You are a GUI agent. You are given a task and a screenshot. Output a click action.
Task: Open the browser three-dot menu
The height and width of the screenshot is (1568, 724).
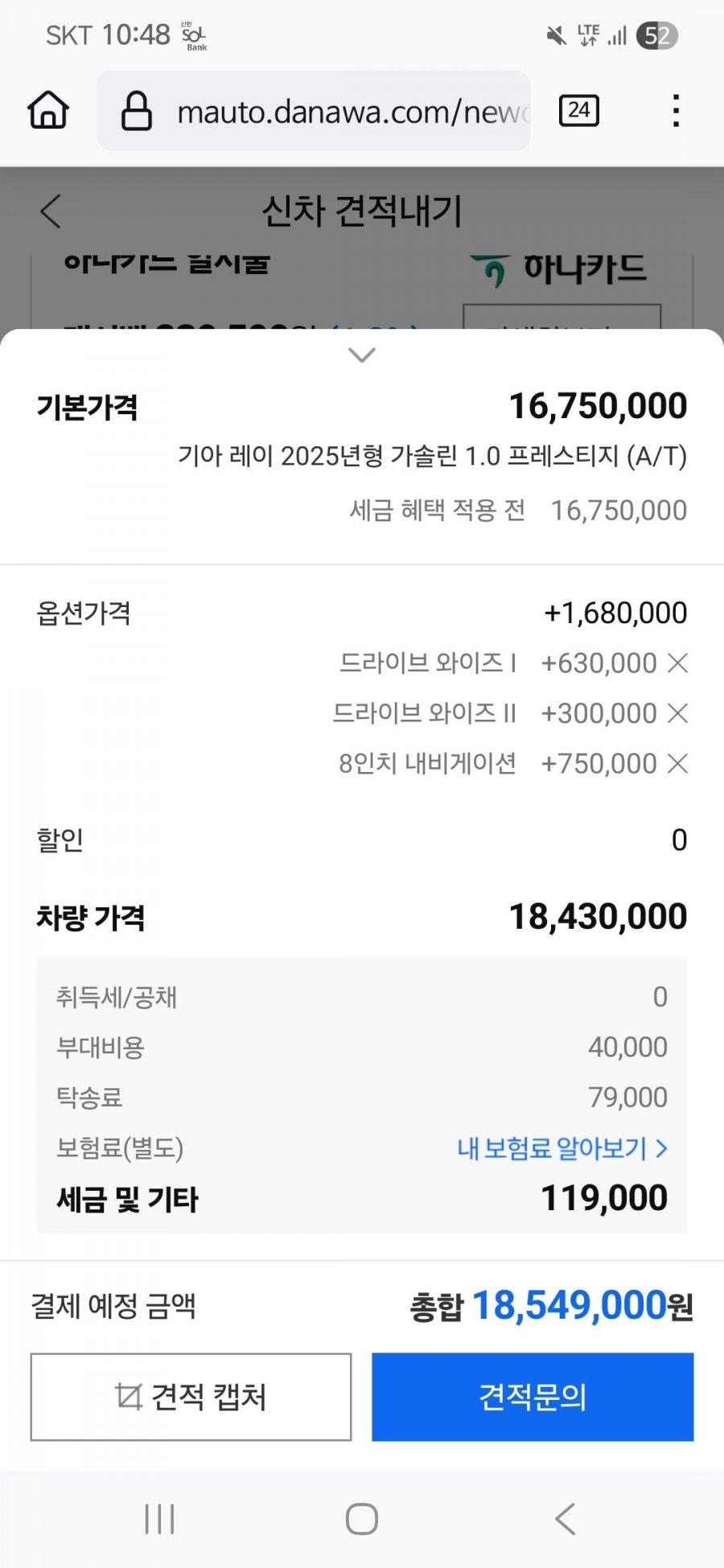point(676,110)
